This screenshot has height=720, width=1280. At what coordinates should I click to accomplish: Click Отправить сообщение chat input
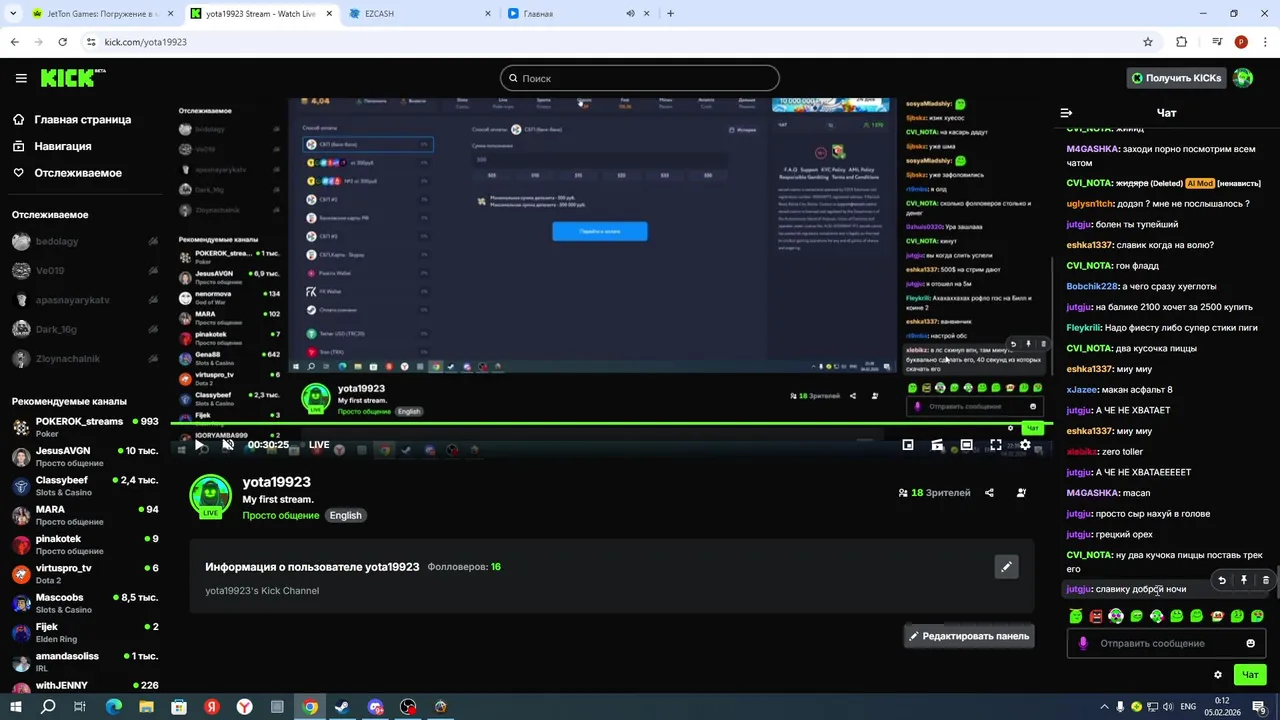pos(1166,643)
